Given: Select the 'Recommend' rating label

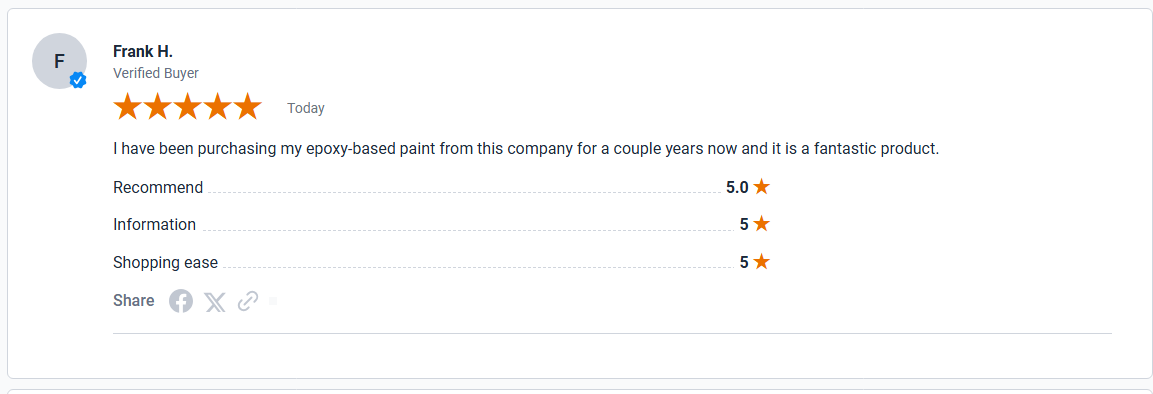Looking at the screenshot, I should tap(158, 187).
